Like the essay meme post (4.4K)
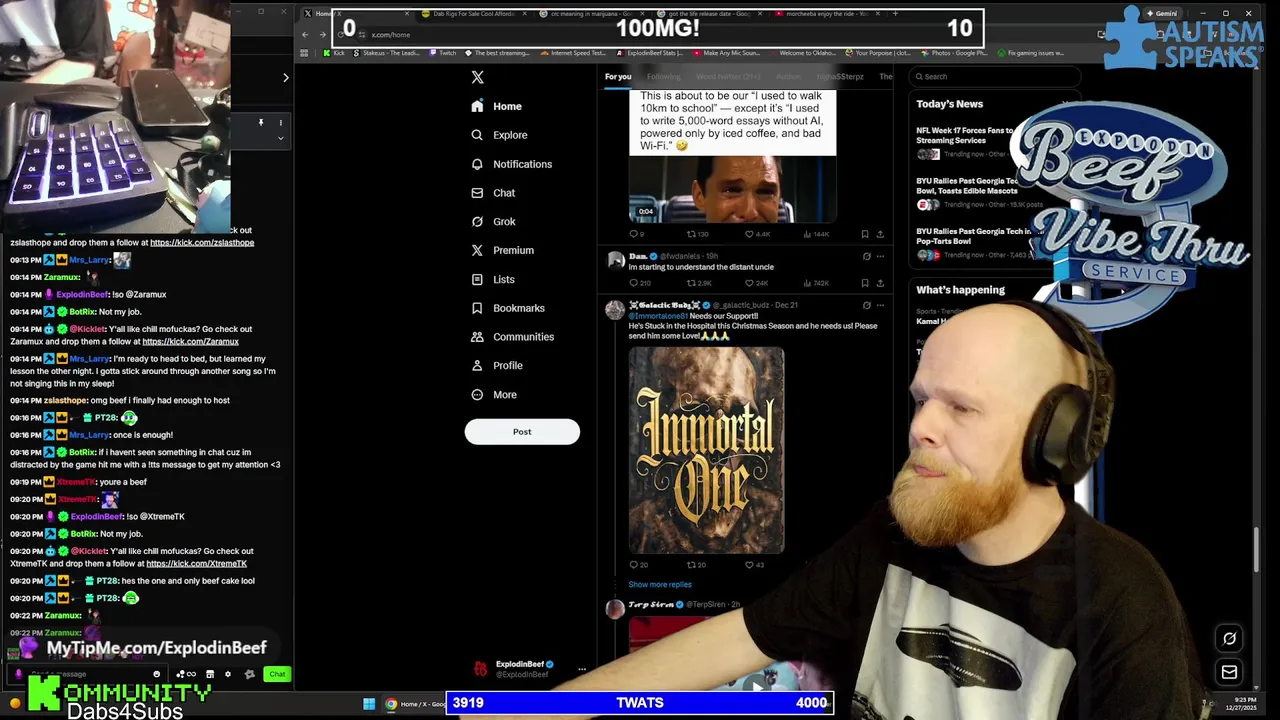1280x720 pixels. click(x=759, y=234)
